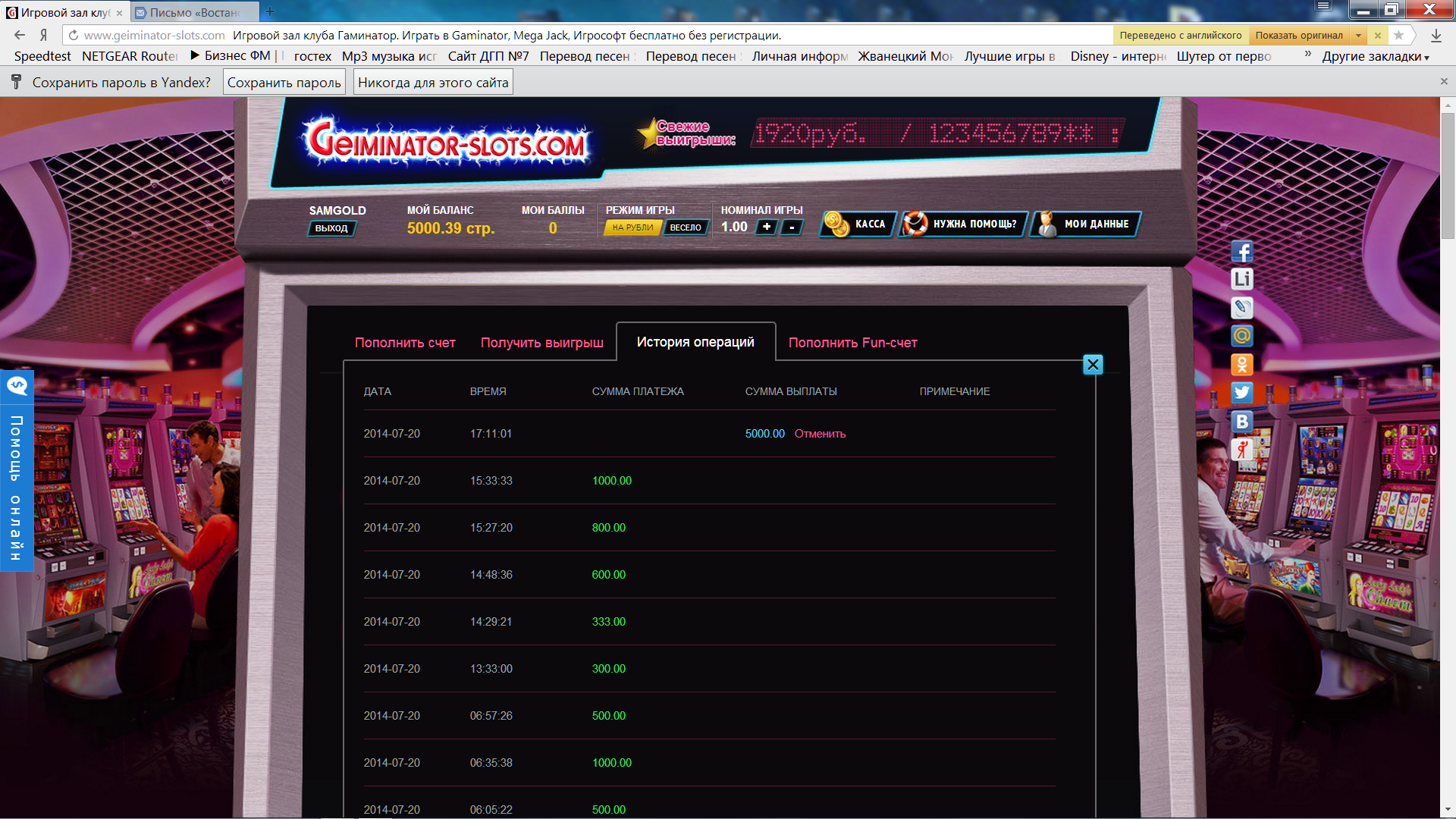The height and width of the screenshot is (819, 1456).
Task: Click the ВЫХОД logout button
Action: (x=331, y=228)
